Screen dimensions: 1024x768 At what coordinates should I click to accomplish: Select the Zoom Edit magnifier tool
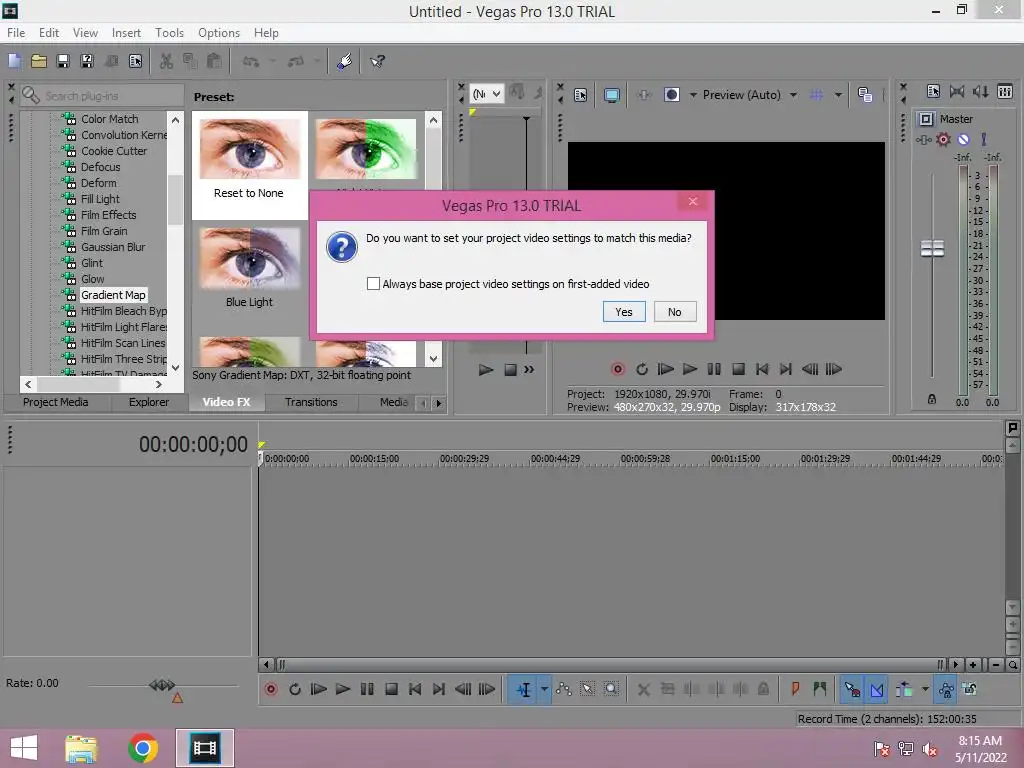(611, 690)
